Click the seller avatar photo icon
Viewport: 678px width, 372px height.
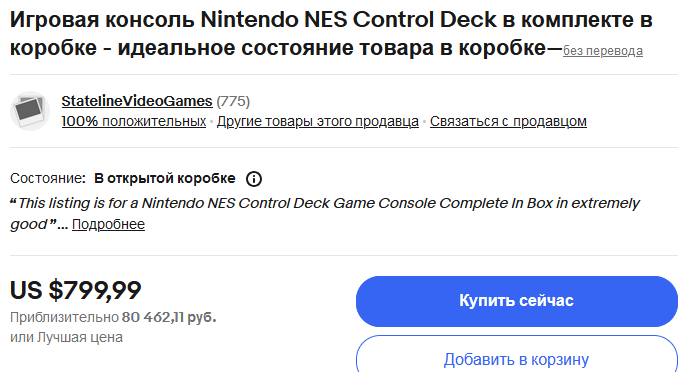pos(30,111)
